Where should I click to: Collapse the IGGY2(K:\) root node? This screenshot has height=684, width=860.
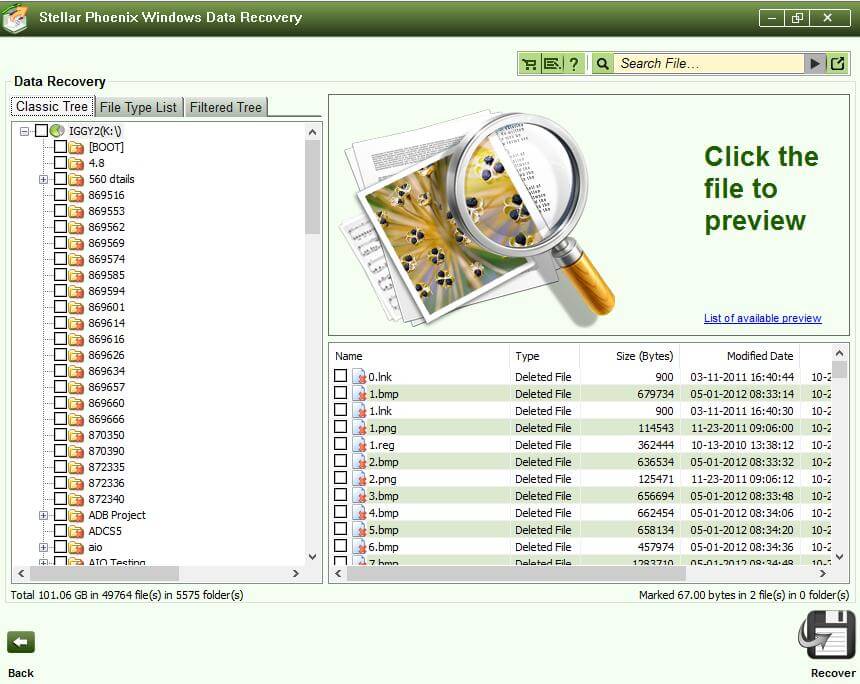(x=25, y=131)
